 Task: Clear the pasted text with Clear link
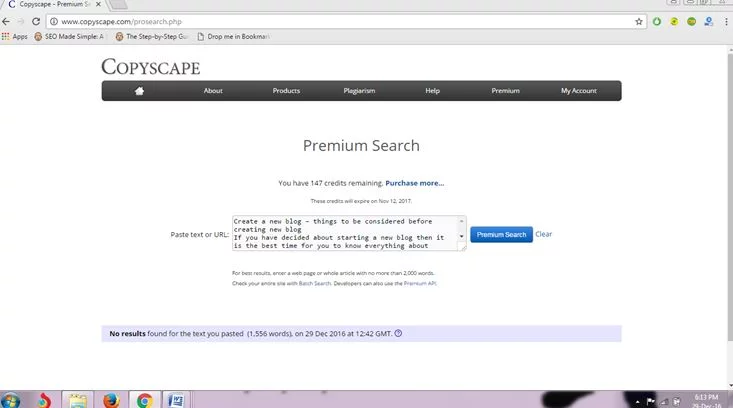[x=543, y=234]
